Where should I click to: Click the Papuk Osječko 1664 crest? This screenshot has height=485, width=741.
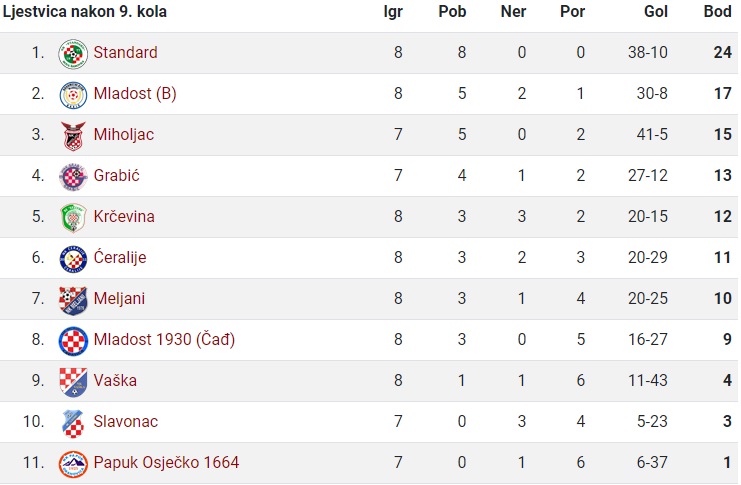click(73, 464)
